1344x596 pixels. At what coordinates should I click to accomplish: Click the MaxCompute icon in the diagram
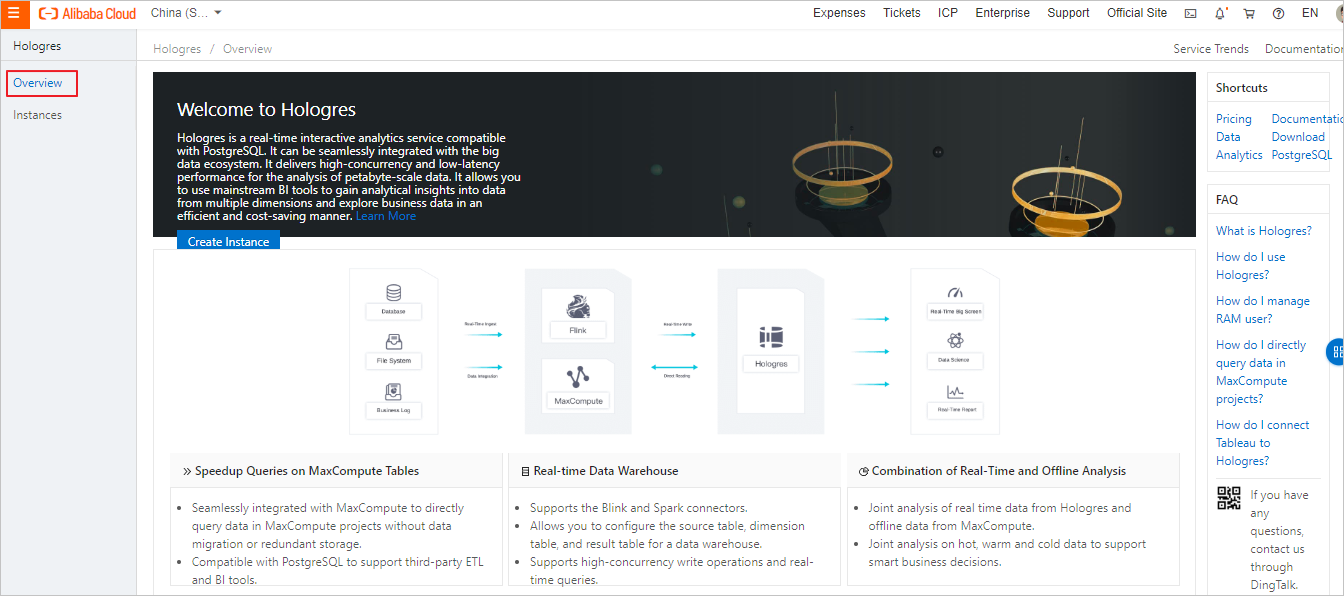(x=577, y=377)
